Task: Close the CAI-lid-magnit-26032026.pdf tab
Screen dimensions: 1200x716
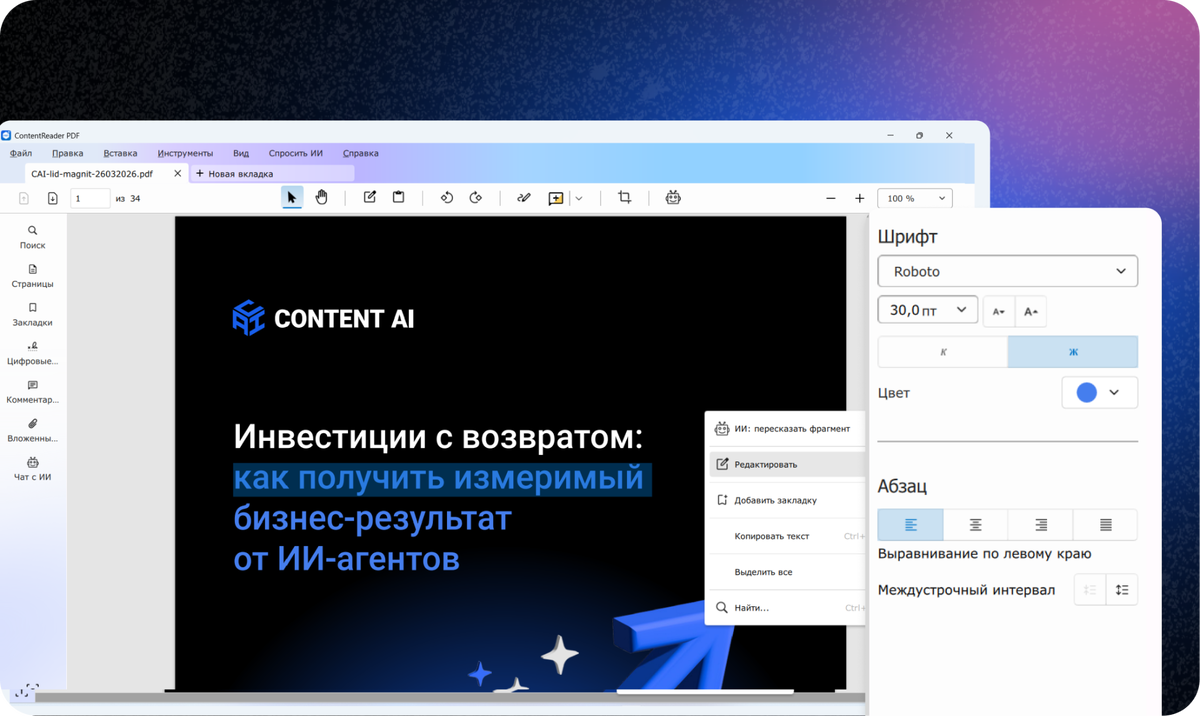Action: pos(178,174)
